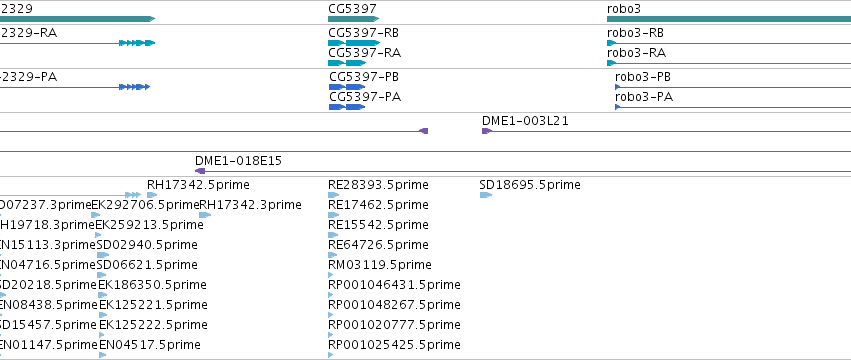Open the EN04517.5prime EST label

click(x=150, y=345)
